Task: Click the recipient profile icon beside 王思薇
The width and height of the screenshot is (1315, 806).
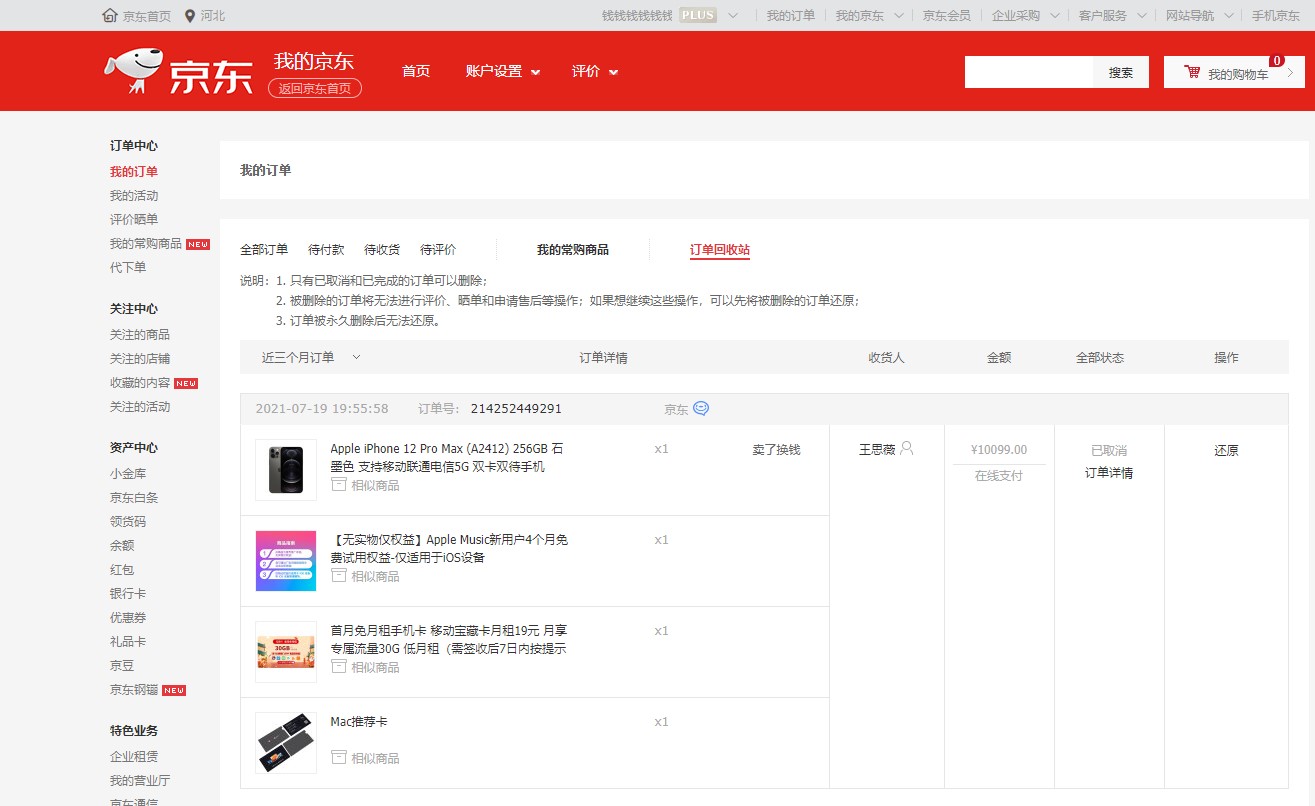Action: click(906, 448)
